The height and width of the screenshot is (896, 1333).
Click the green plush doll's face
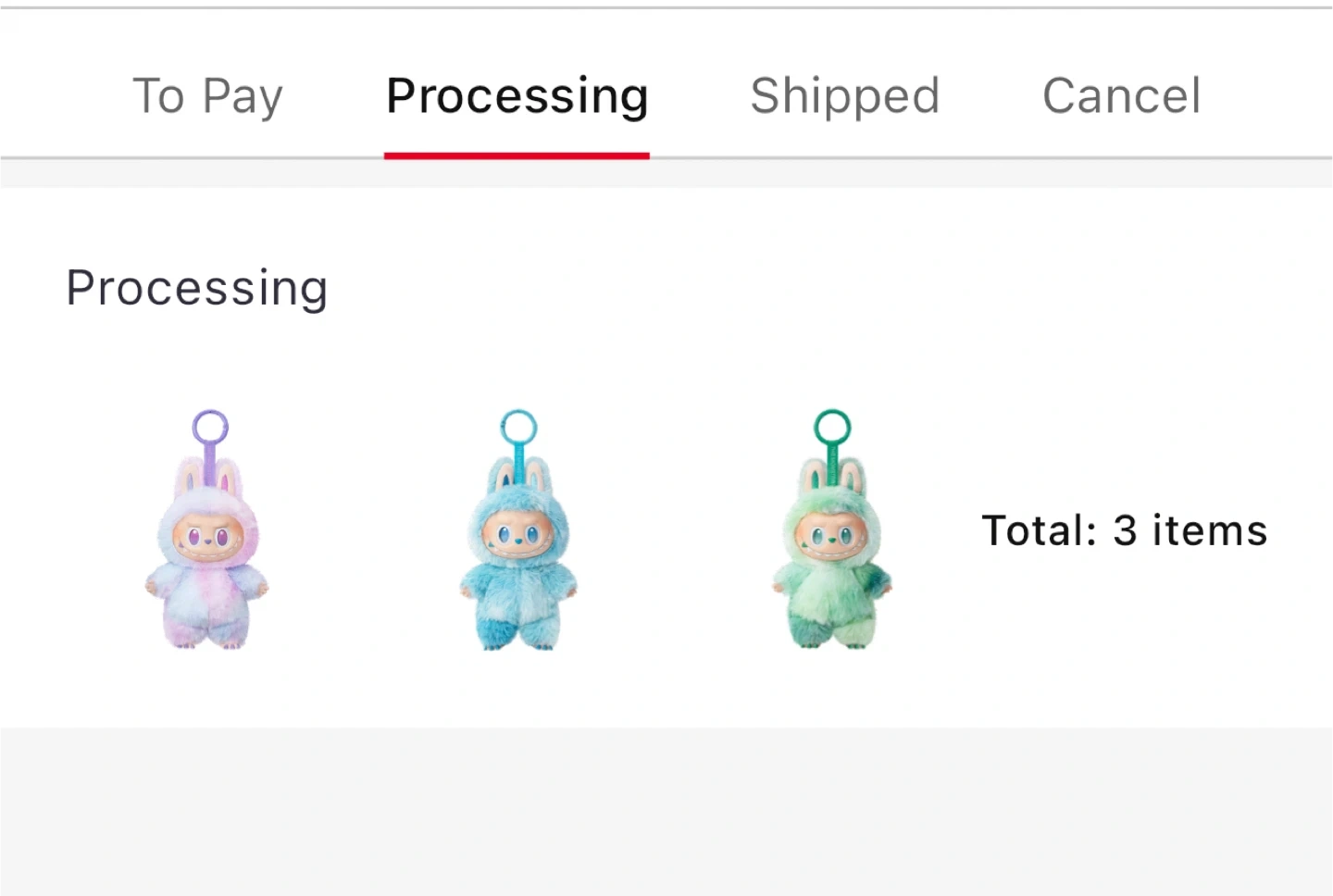point(830,536)
